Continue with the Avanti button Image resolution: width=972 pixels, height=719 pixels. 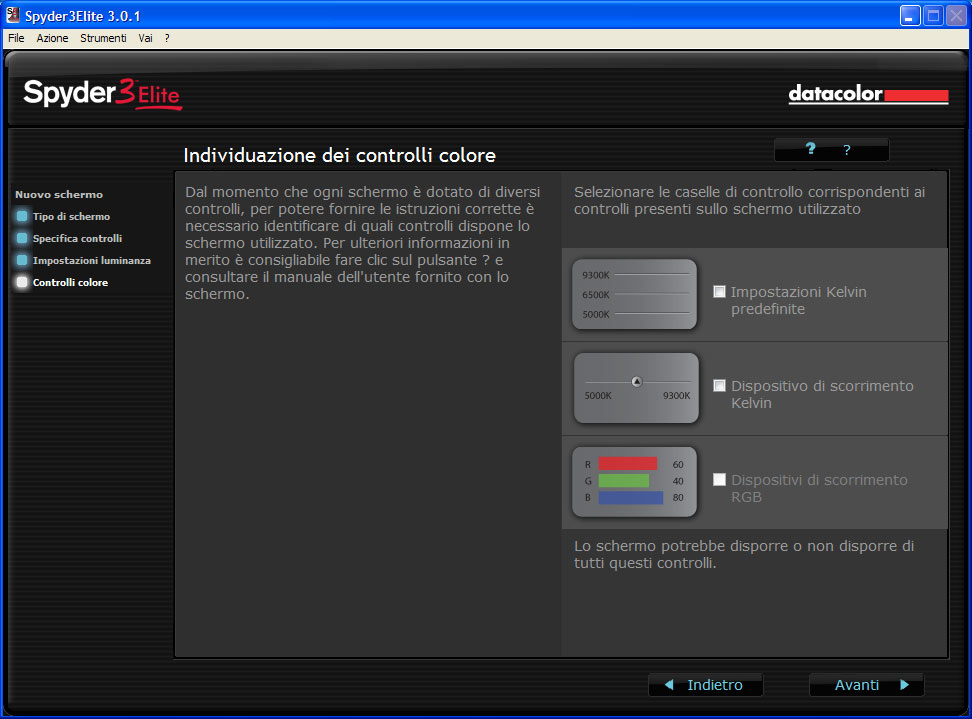[x=867, y=685]
